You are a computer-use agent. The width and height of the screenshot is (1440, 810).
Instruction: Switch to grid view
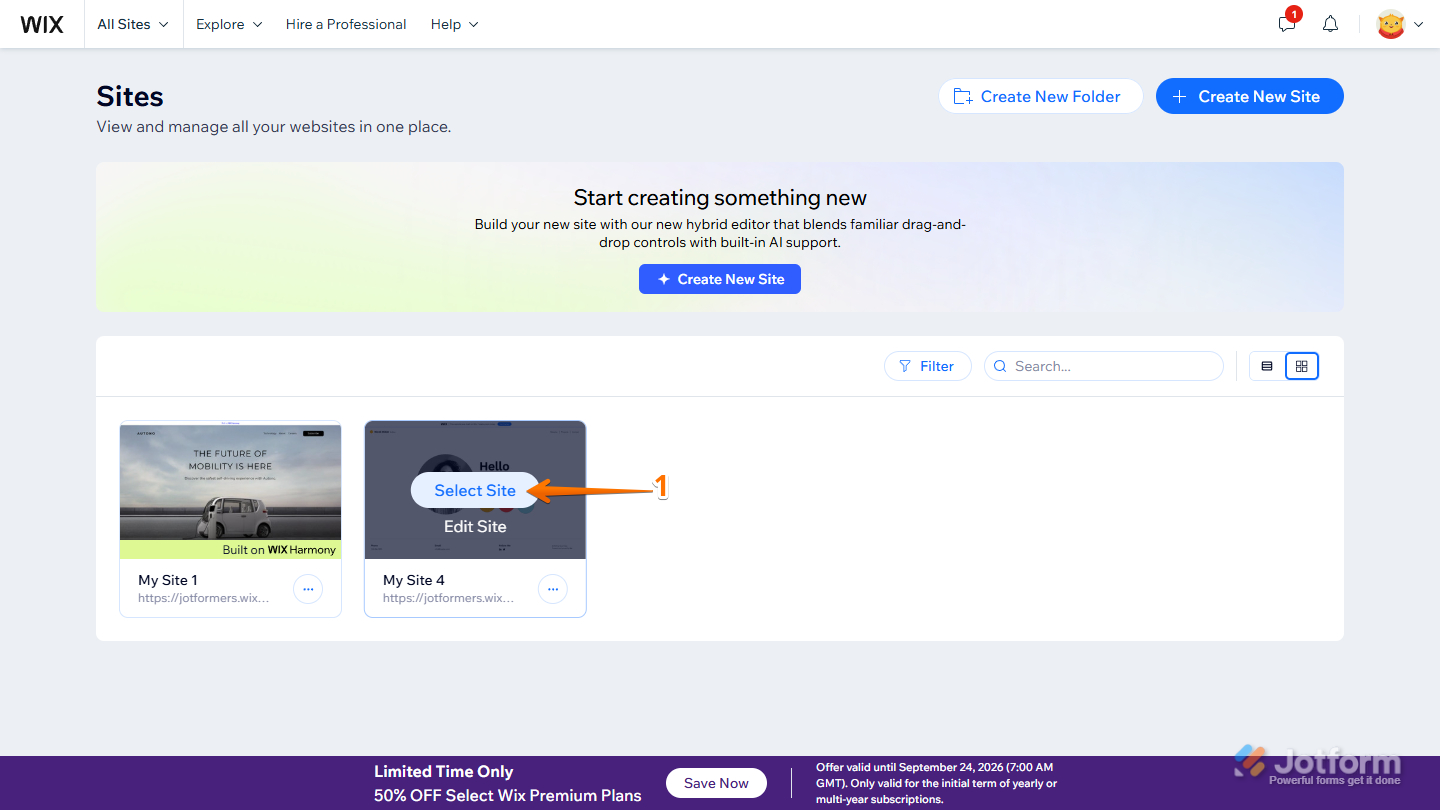(x=1302, y=366)
